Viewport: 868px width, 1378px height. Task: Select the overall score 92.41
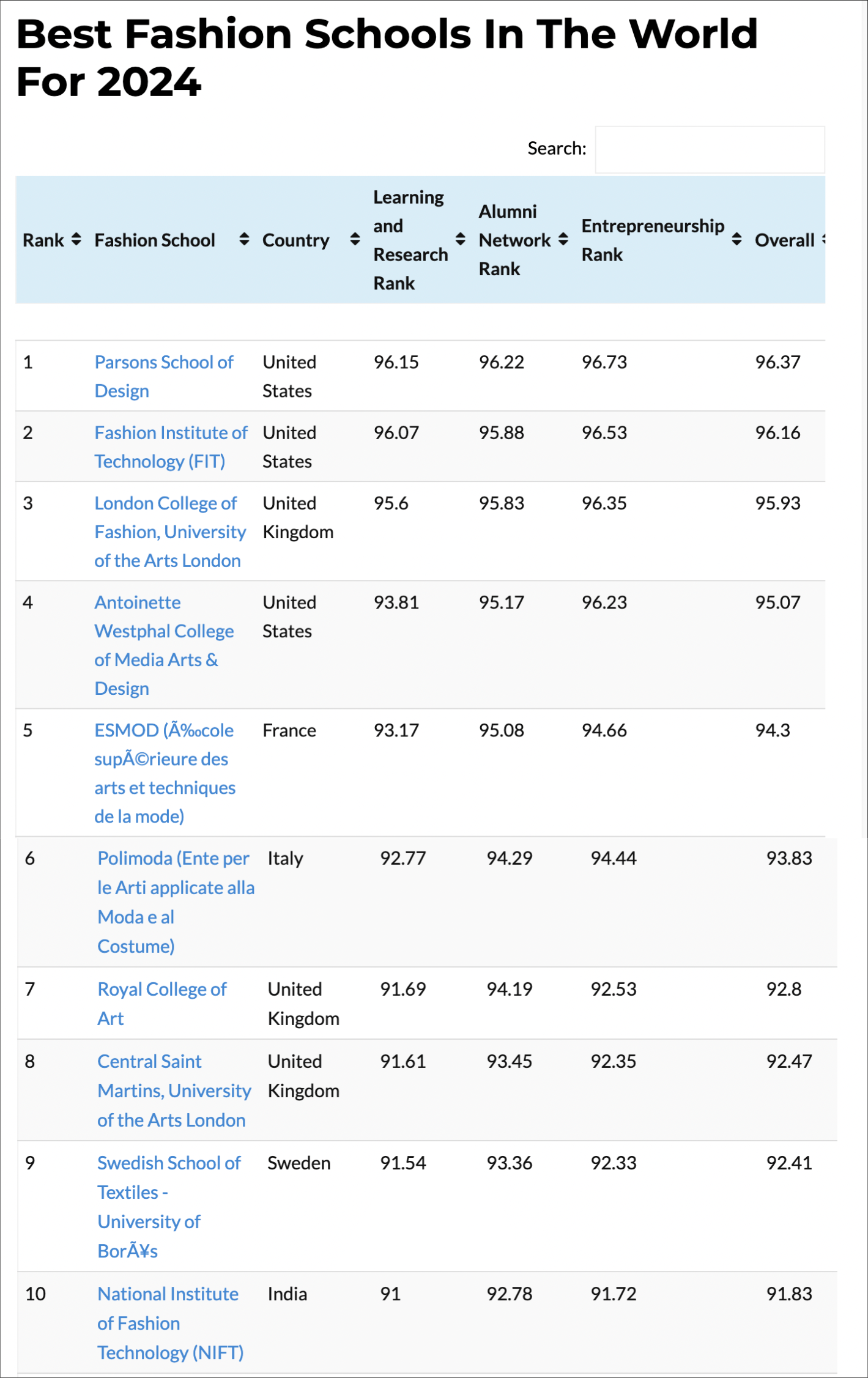click(789, 1163)
